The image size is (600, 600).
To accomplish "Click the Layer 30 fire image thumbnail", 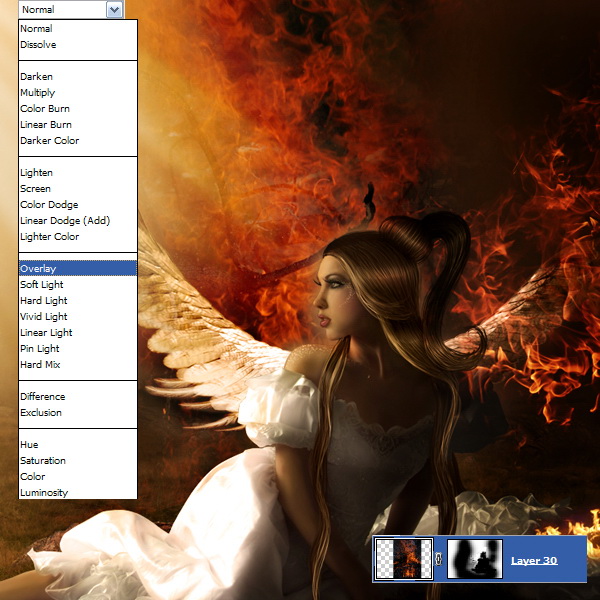I will [x=404, y=559].
